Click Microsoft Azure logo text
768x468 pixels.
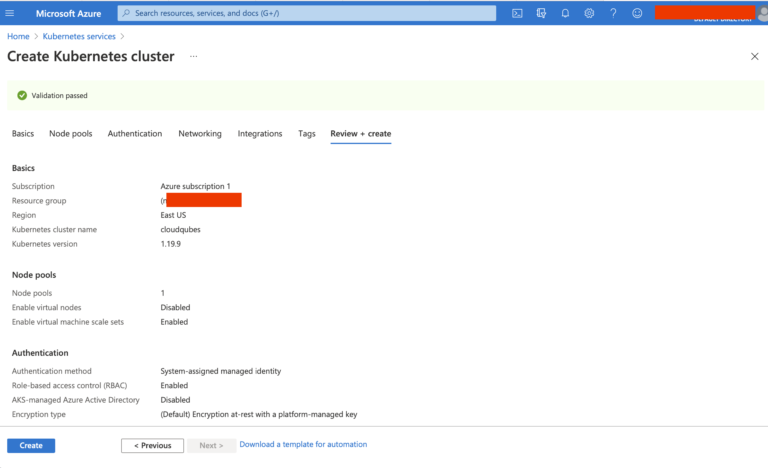click(x=68, y=13)
